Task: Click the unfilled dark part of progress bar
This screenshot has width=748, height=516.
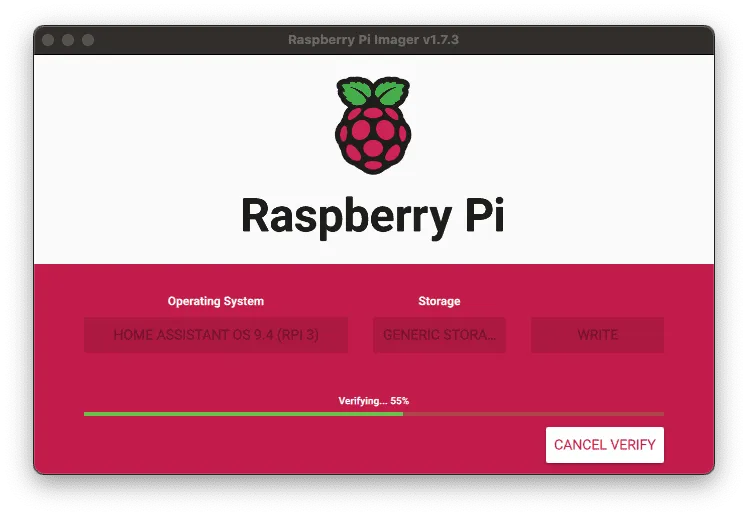Action: [x=533, y=414]
